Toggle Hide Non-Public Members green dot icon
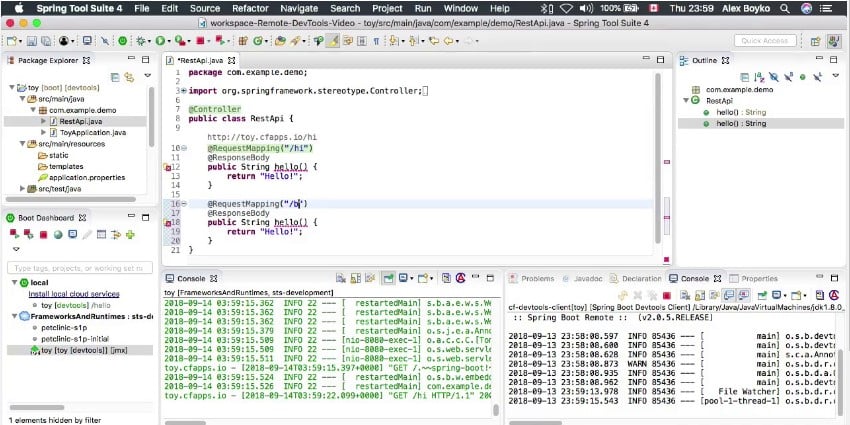The image size is (850, 425). point(803,78)
